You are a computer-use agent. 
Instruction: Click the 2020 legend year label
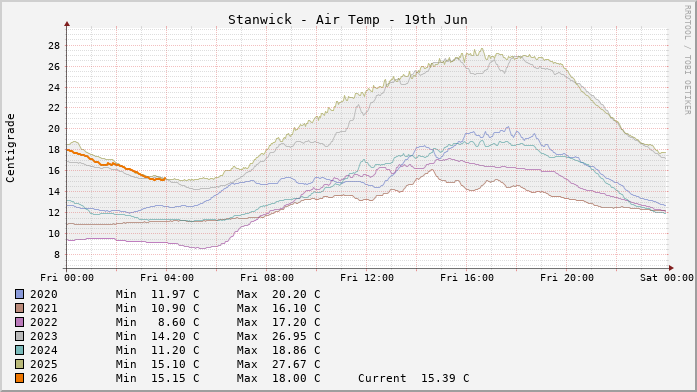tap(44, 294)
